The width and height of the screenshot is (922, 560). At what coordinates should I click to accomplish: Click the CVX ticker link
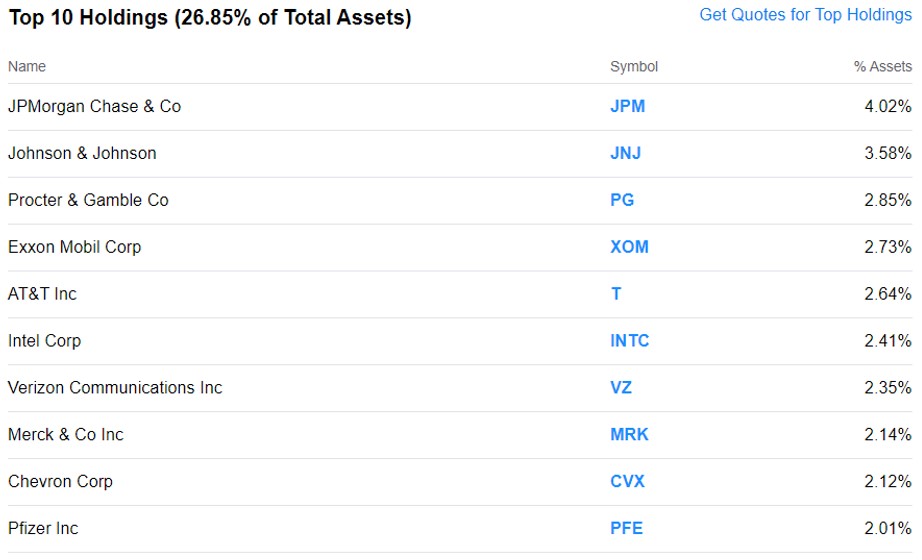[627, 482]
